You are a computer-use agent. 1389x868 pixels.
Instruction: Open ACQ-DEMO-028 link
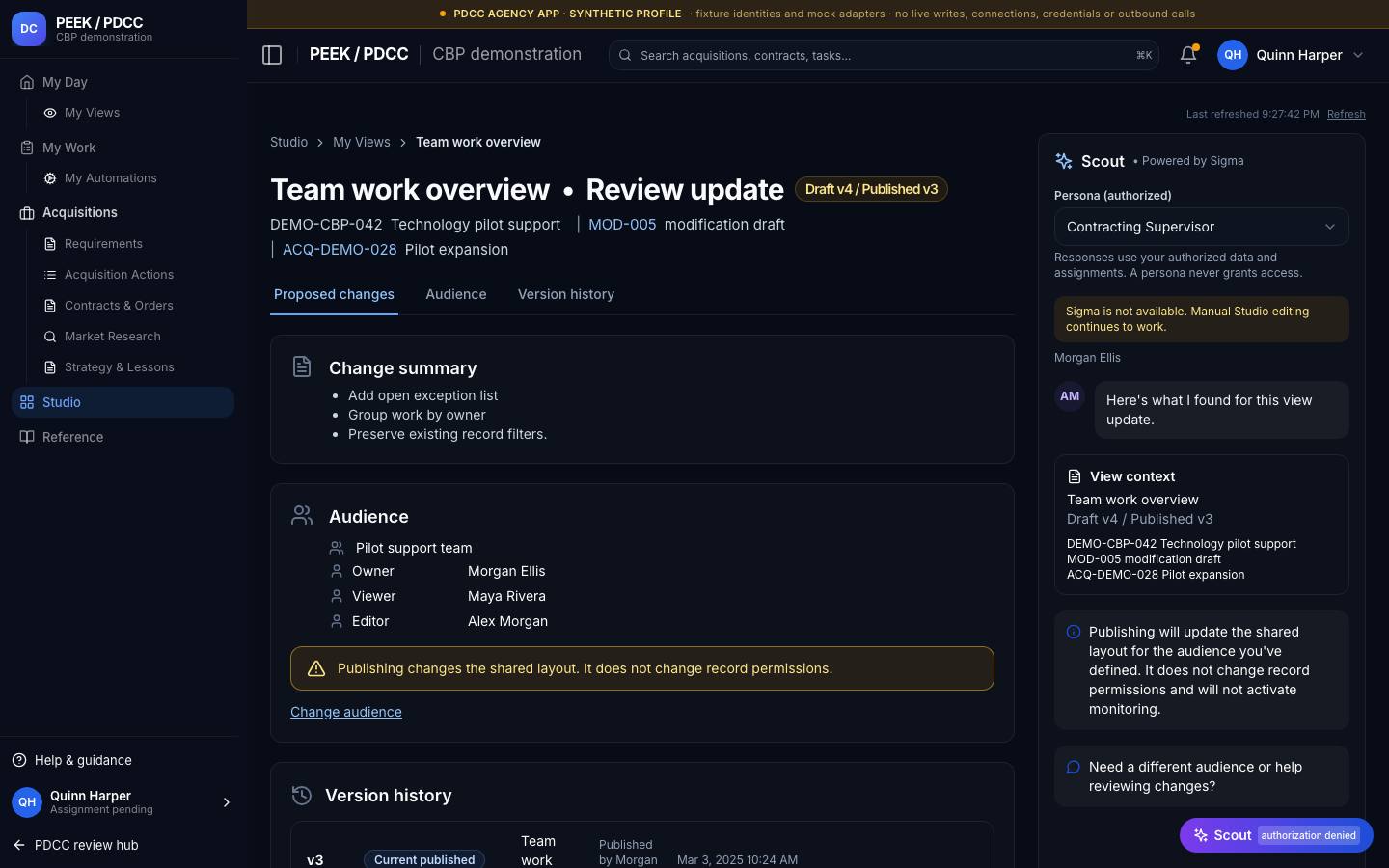340,249
